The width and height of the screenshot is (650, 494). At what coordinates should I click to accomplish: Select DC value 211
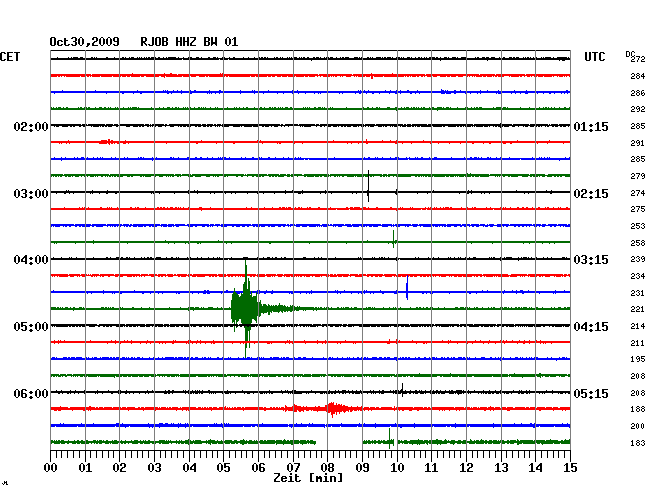(x=638, y=343)
